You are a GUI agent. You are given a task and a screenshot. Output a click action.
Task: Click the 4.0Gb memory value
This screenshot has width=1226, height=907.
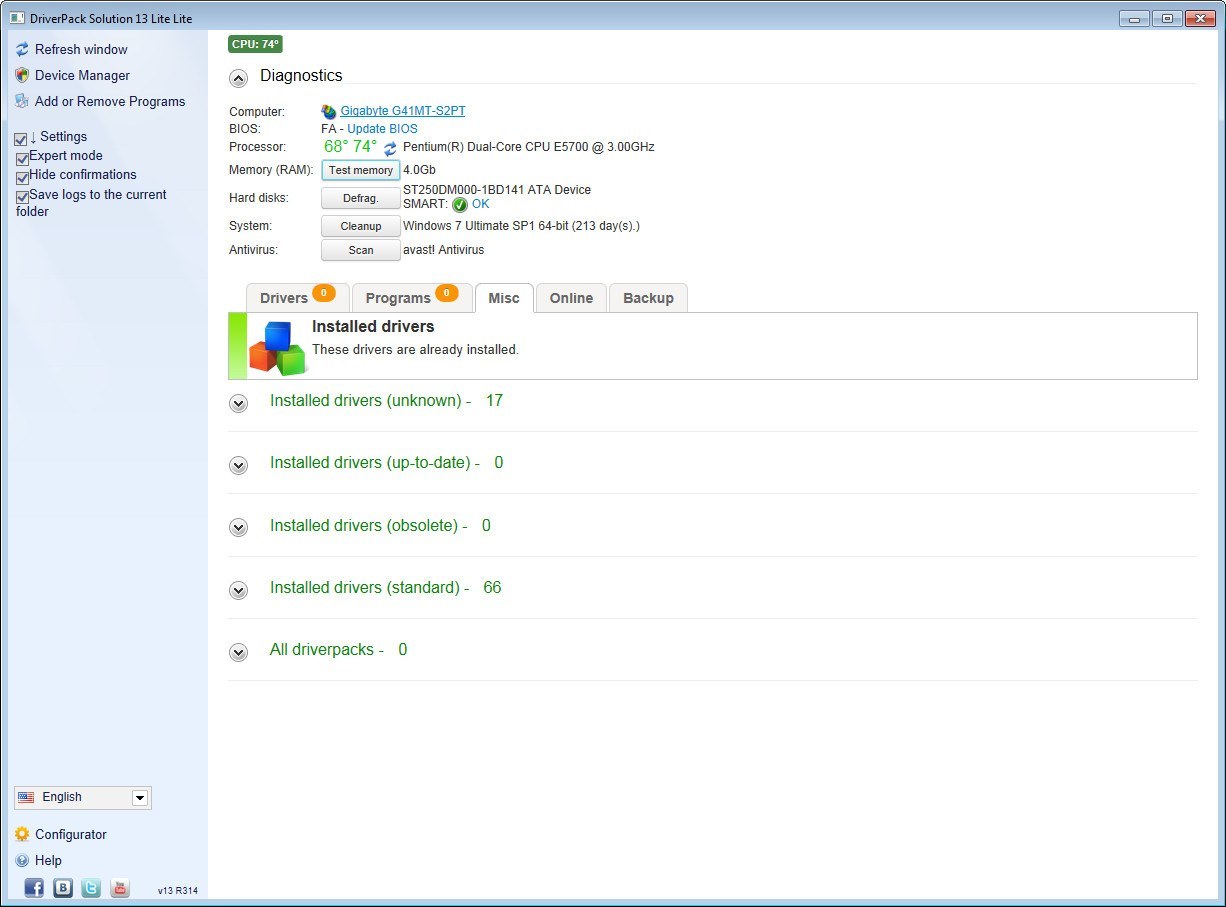(x=419, y=170)
